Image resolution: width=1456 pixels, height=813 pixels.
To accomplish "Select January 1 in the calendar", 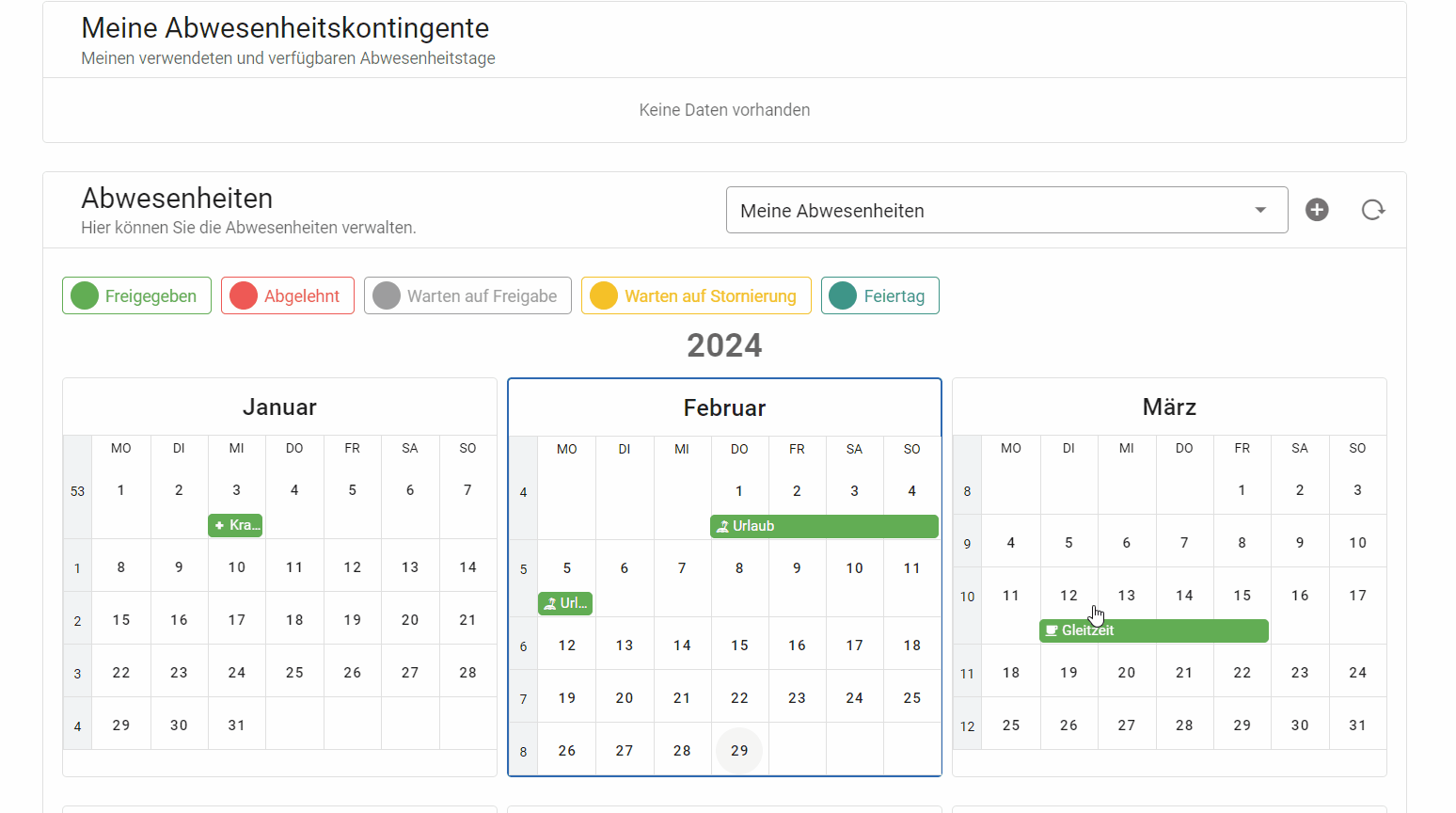I will [121, 490].
